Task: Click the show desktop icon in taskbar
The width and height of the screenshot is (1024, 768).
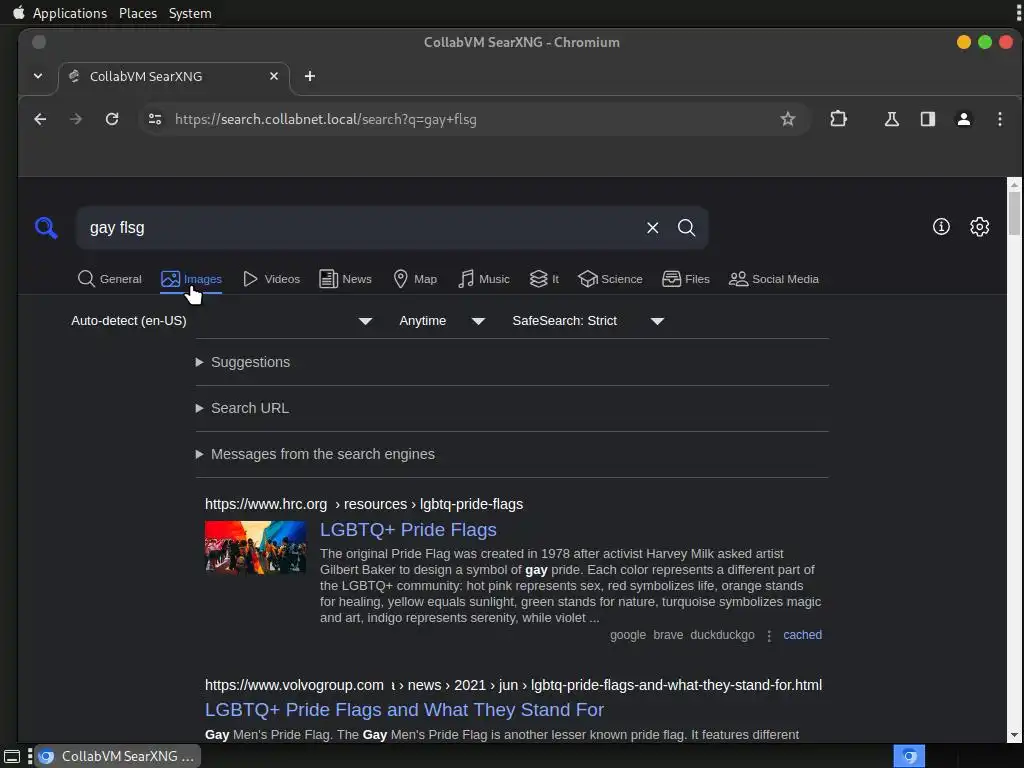Action: 12,757
